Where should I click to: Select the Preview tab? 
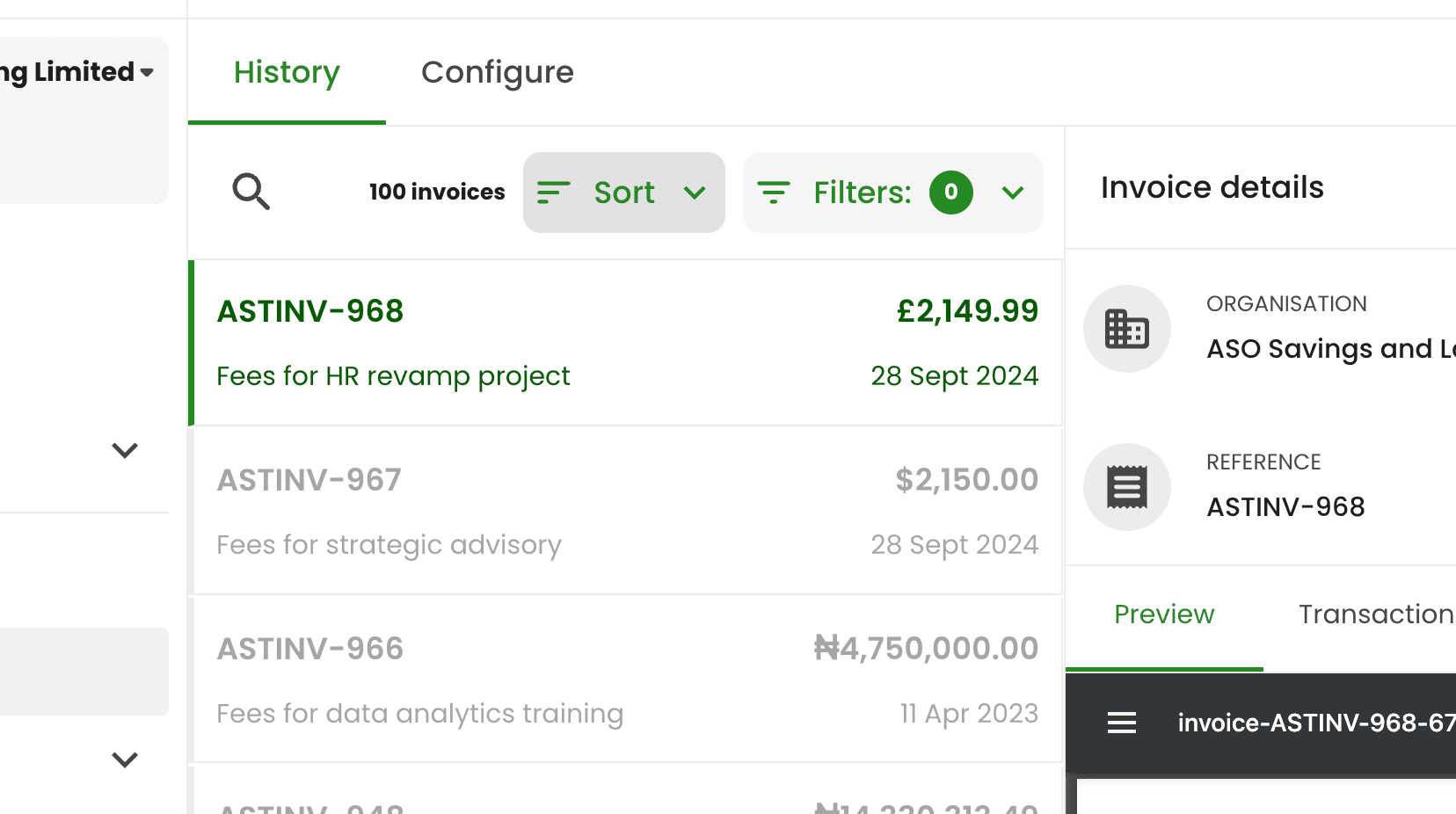click(1164, 614)
